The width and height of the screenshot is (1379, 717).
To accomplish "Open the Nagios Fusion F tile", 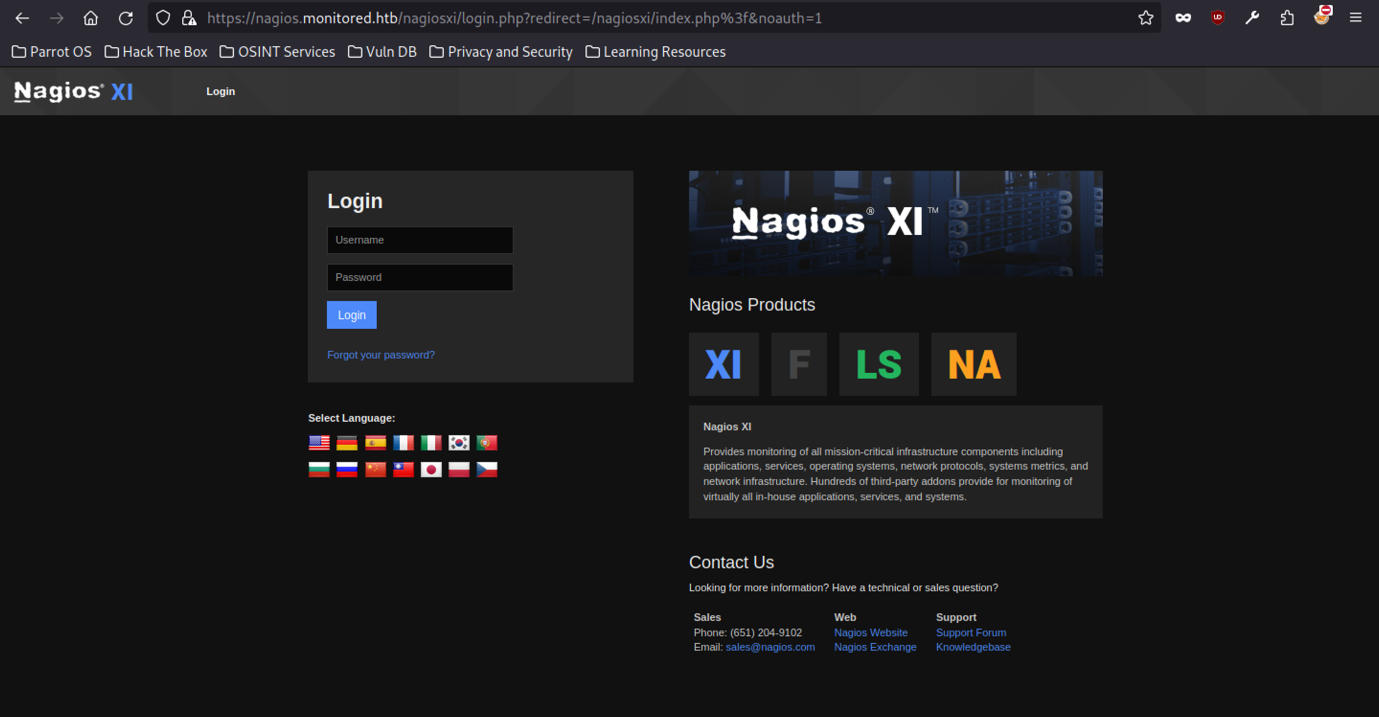I will coord(798,364).
